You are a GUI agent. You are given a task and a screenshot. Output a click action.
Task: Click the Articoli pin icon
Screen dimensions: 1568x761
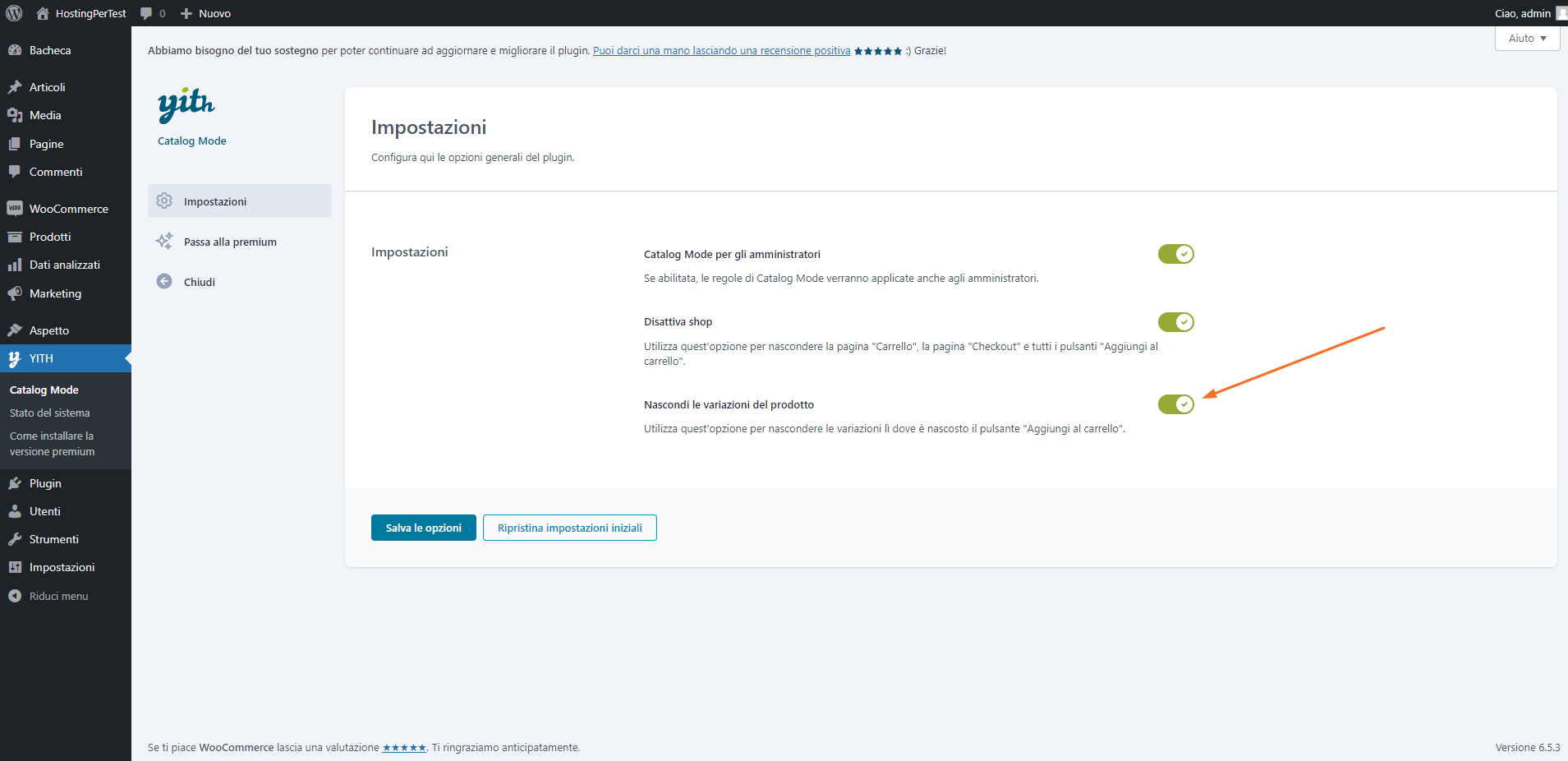point(15,87)
